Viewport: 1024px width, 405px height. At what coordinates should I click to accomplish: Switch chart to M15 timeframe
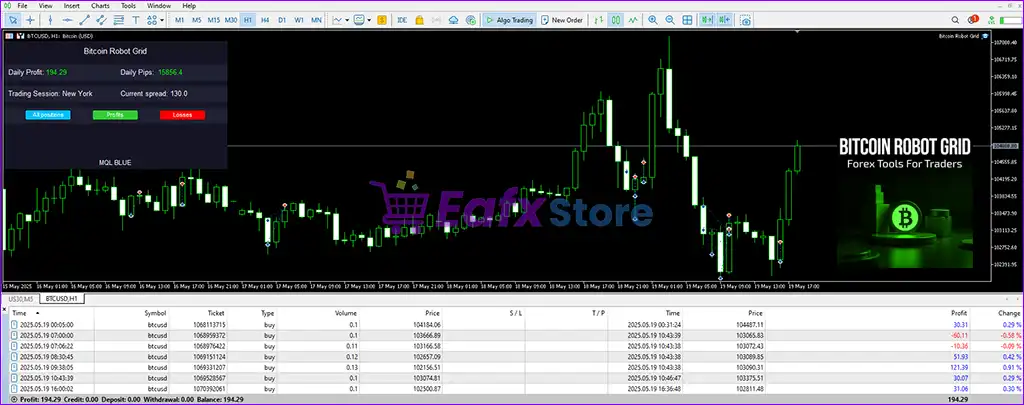tap(214, 20)
